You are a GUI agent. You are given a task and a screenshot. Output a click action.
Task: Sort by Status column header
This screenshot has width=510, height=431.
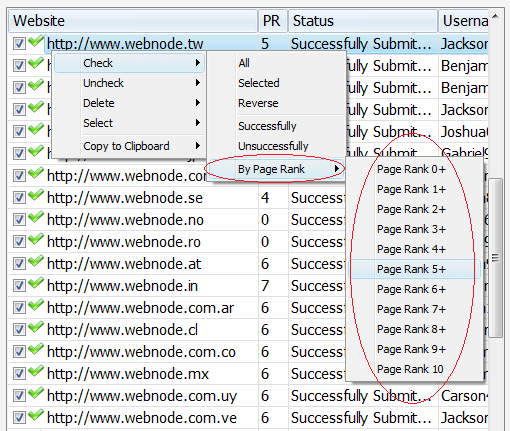coord(363,21)
